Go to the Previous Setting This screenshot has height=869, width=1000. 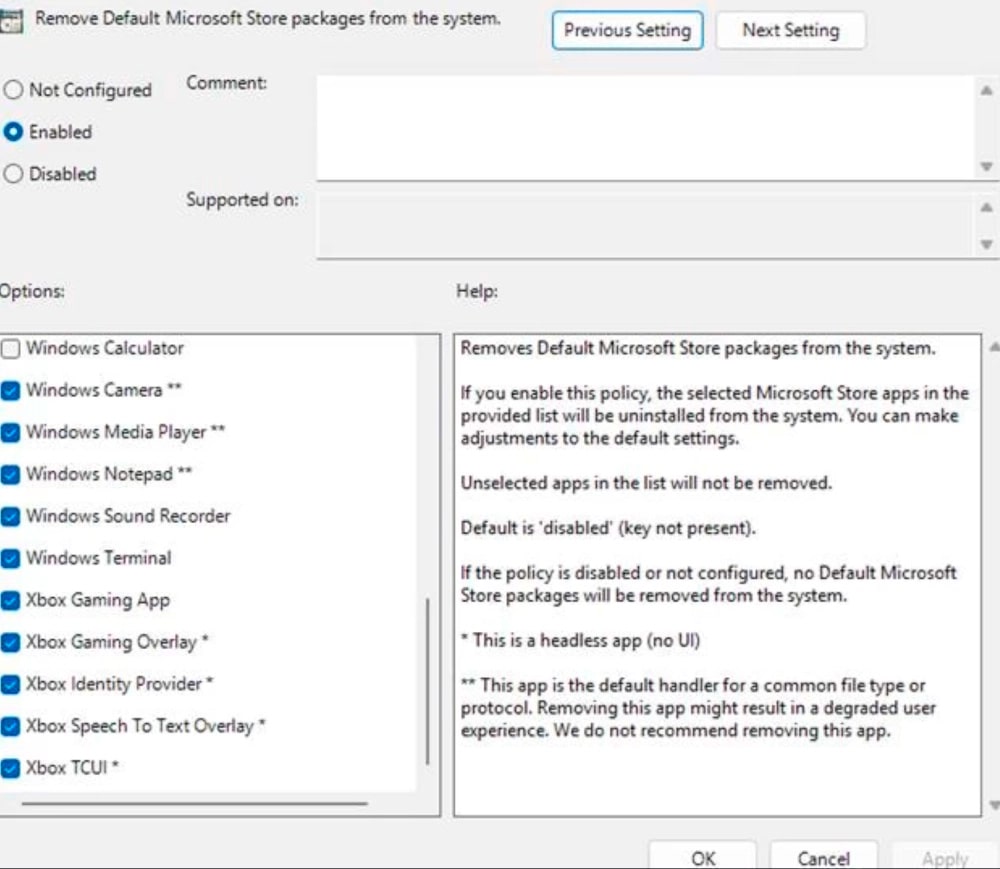pyautogui.click(x=627, y=30)
